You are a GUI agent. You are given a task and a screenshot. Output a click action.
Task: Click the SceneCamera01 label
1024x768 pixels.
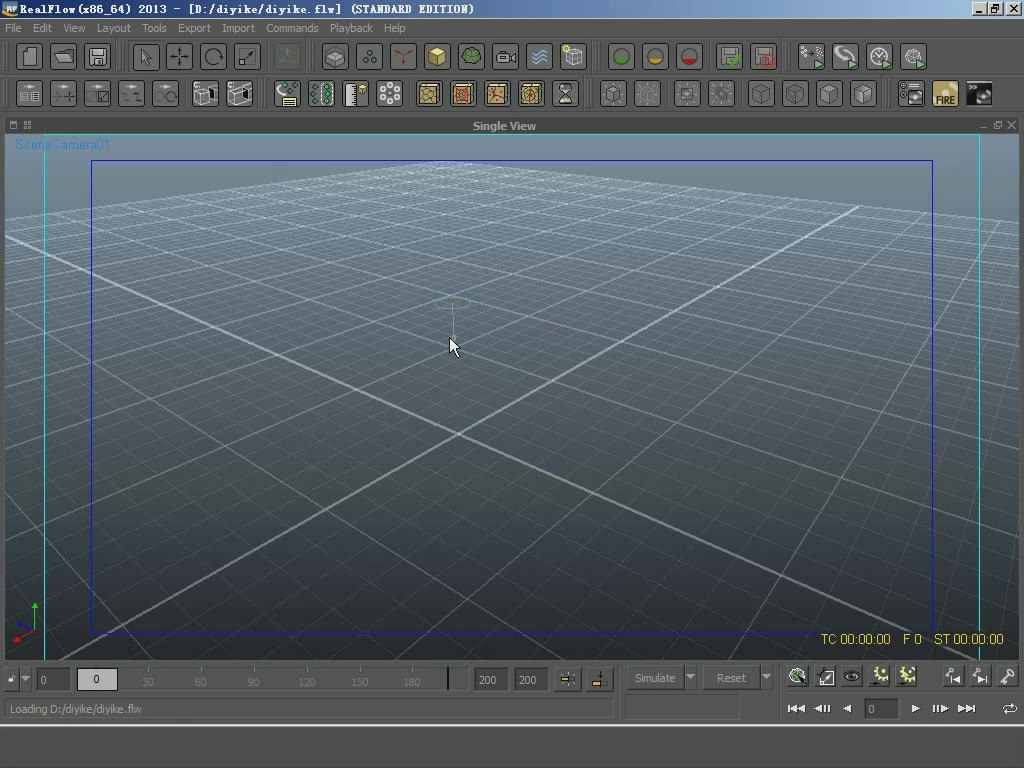(63, 144)
